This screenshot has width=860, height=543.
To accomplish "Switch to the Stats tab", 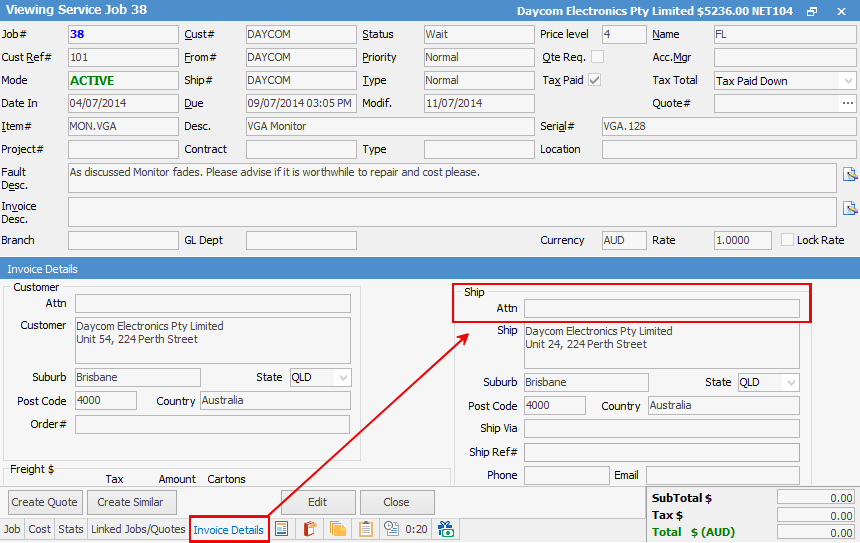I will pos(71,529).
